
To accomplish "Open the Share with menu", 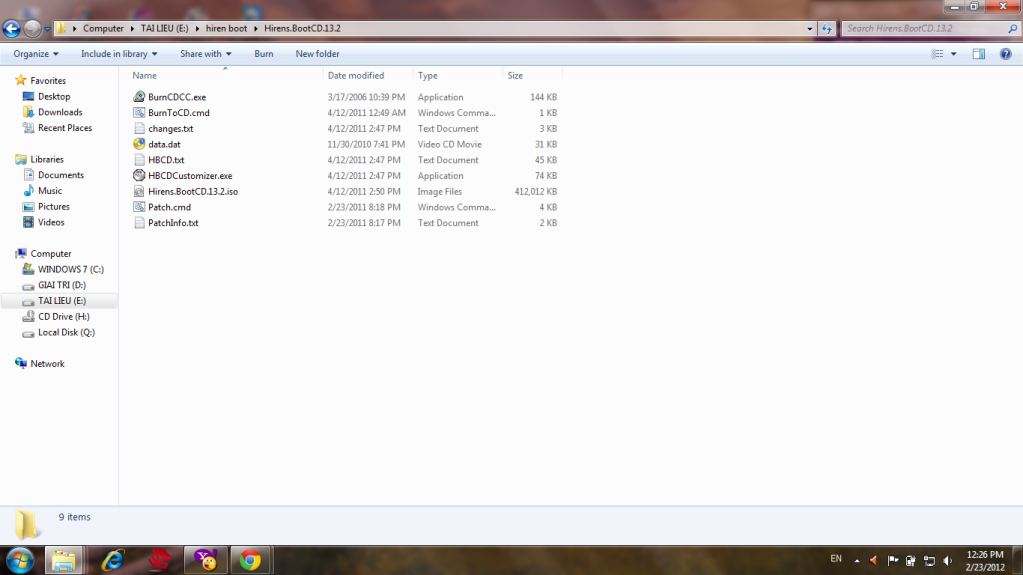I will point(206,54).
